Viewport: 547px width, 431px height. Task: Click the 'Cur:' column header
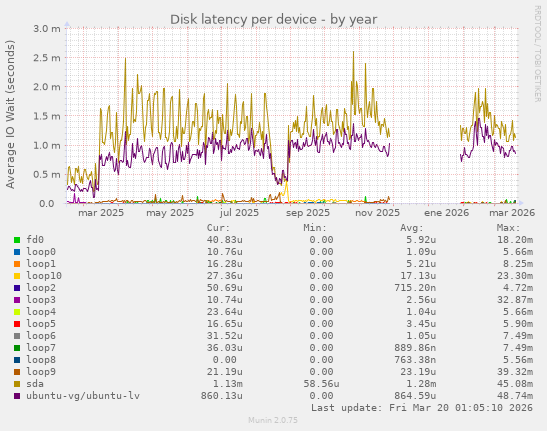218,228
